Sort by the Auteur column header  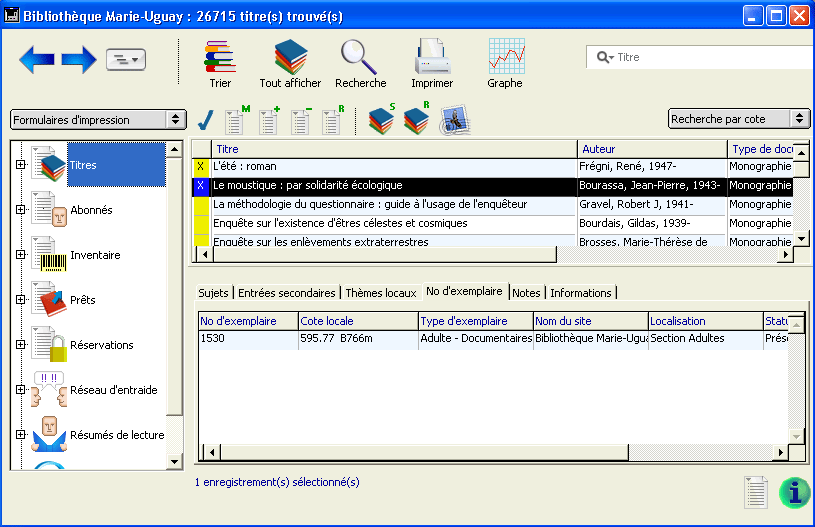click(x=652, y=149)
